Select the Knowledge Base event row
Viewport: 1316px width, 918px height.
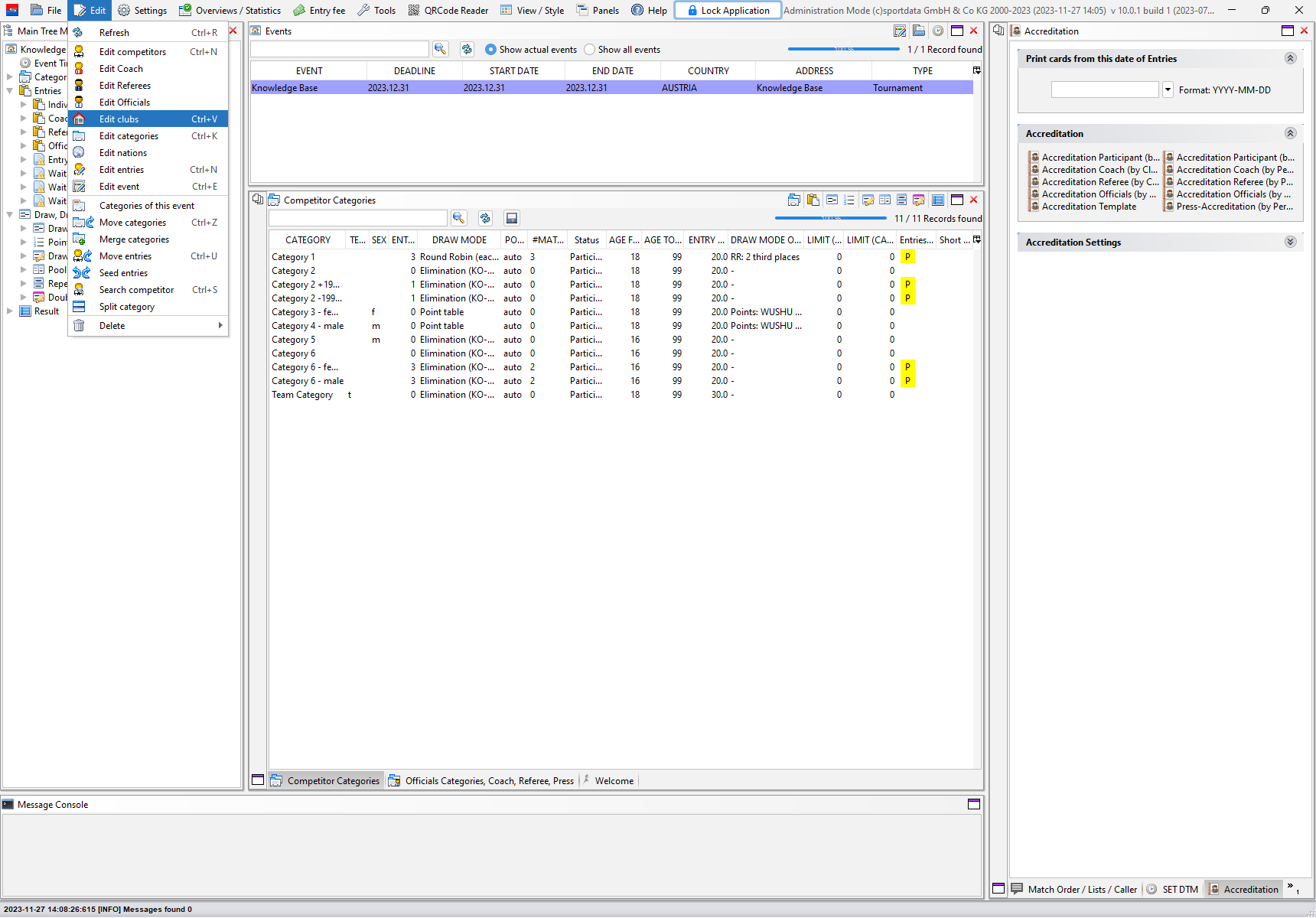(611, 88)
